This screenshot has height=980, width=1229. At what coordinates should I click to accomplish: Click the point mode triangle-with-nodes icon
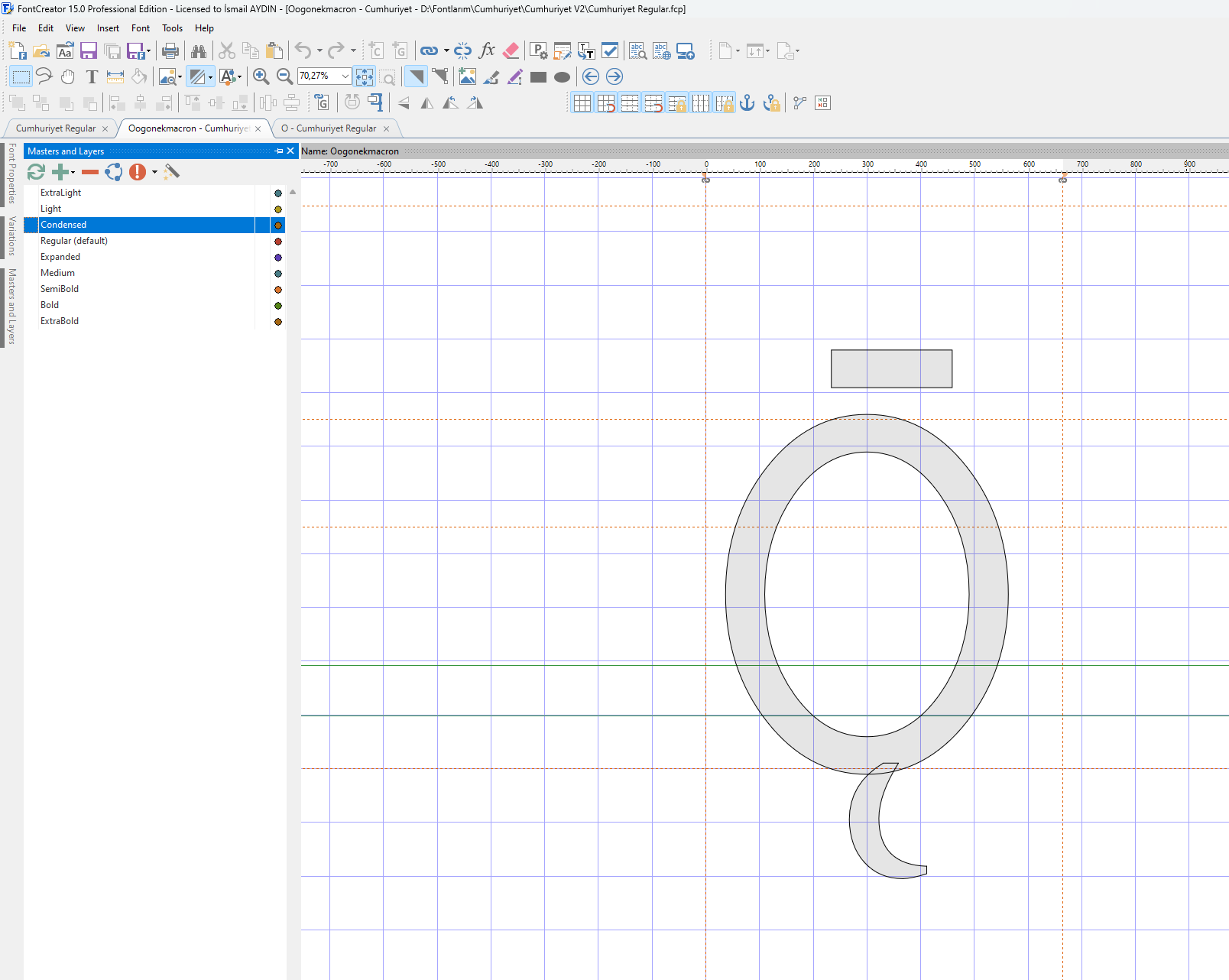click(440, 76)
